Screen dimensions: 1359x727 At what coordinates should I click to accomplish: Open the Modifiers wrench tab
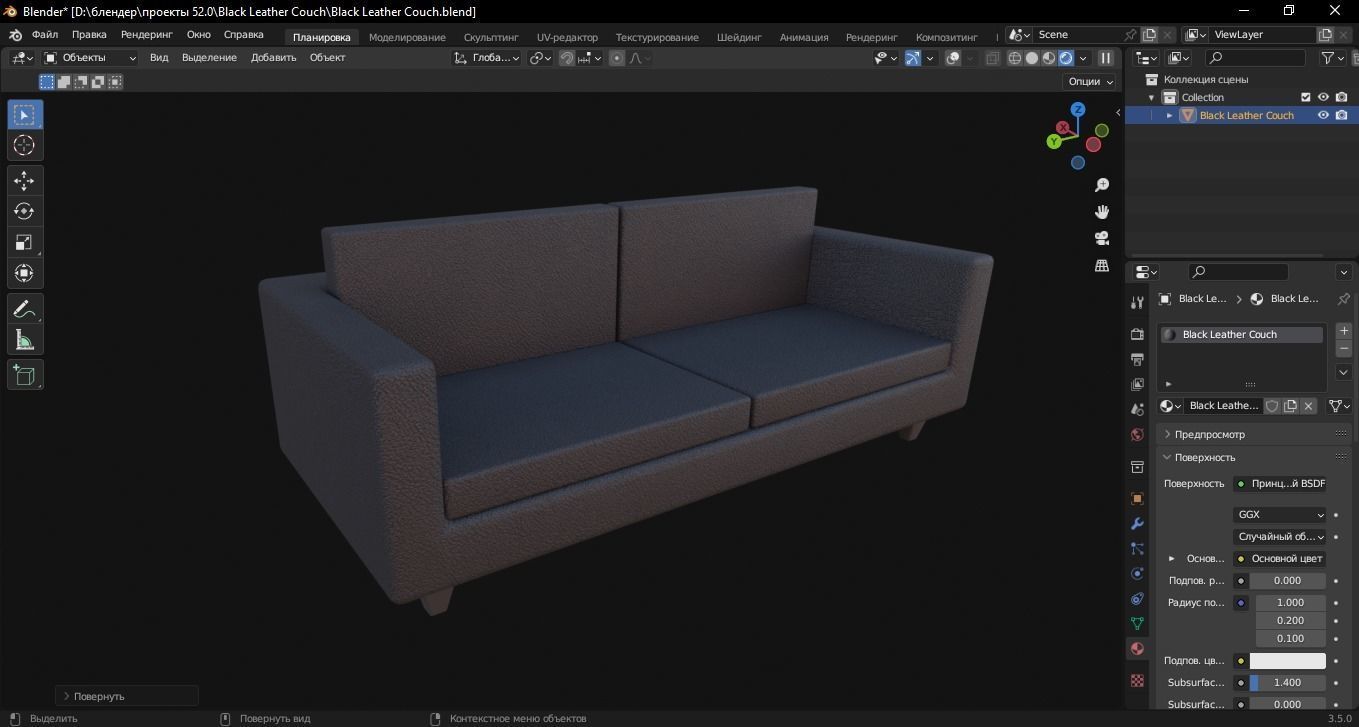pos(1137,523)
